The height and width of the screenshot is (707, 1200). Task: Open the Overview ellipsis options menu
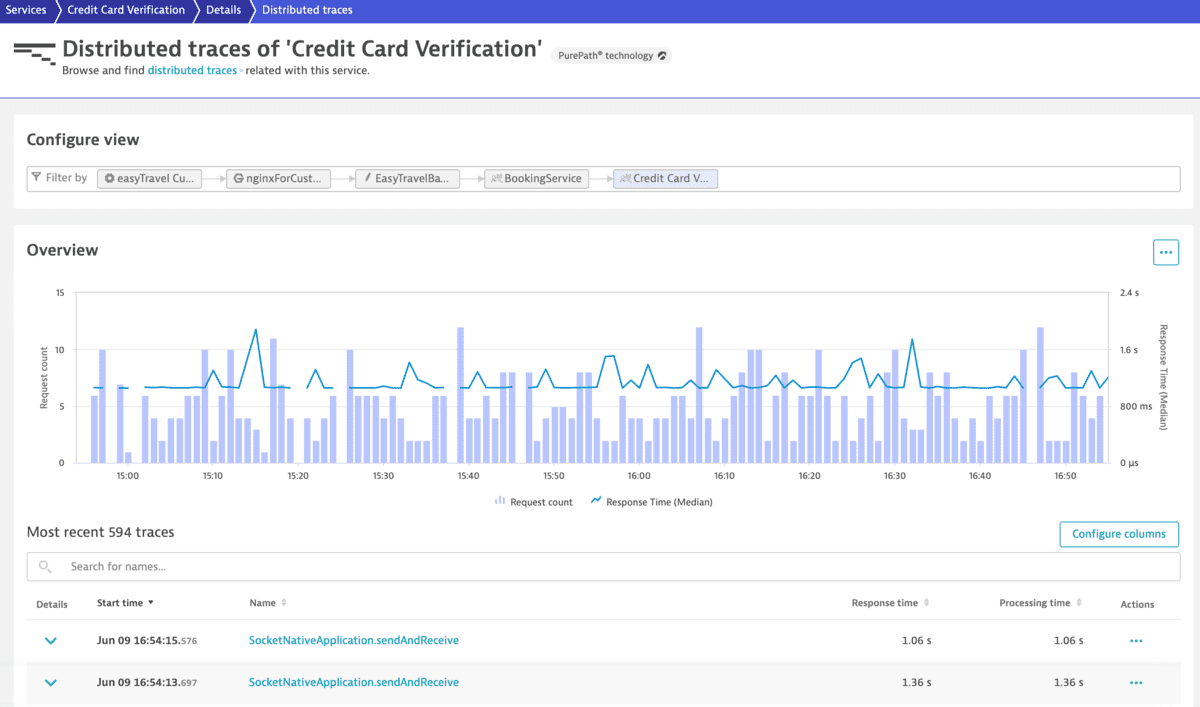1165,252
